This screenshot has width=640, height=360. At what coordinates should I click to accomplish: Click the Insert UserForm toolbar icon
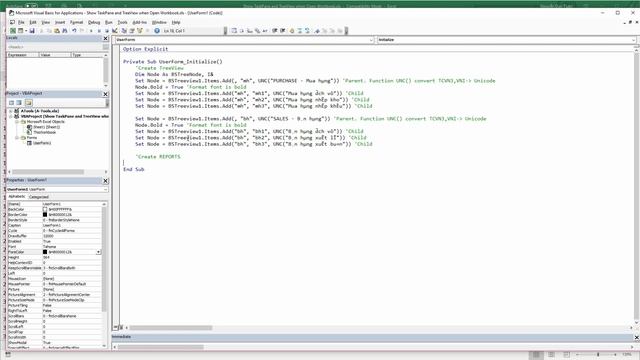click(20, 31)
